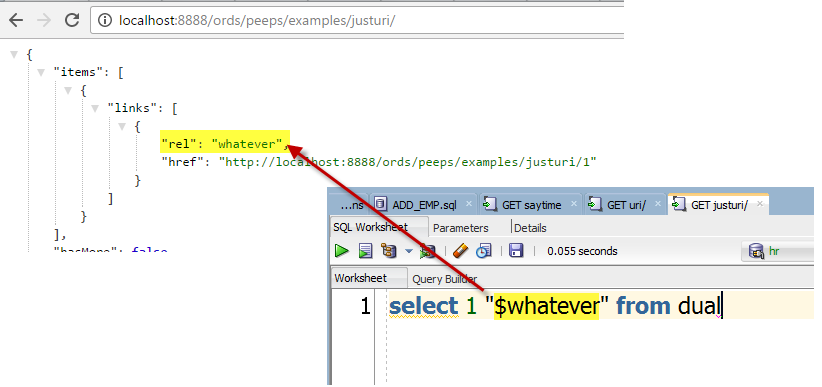Collapse the root JSON object triangle
The width and height of the screenshot is (822, 387).
point(14,55)
